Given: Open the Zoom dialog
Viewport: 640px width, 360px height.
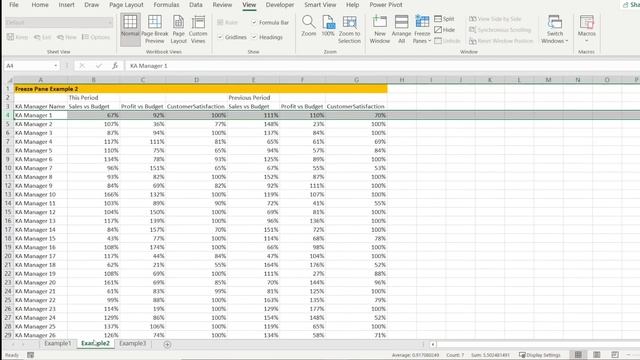Looking at the screenshot, I should pyautogui.click(x=309, y=26).
